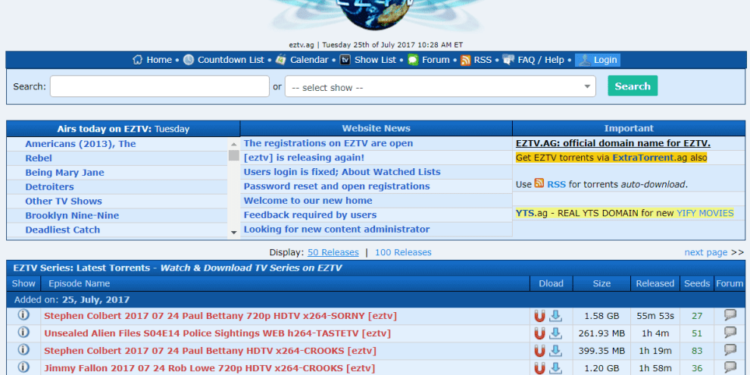Click the Home house icon in navigation
Viewport: 750px width, 375px height.
[x=138, y=60]
